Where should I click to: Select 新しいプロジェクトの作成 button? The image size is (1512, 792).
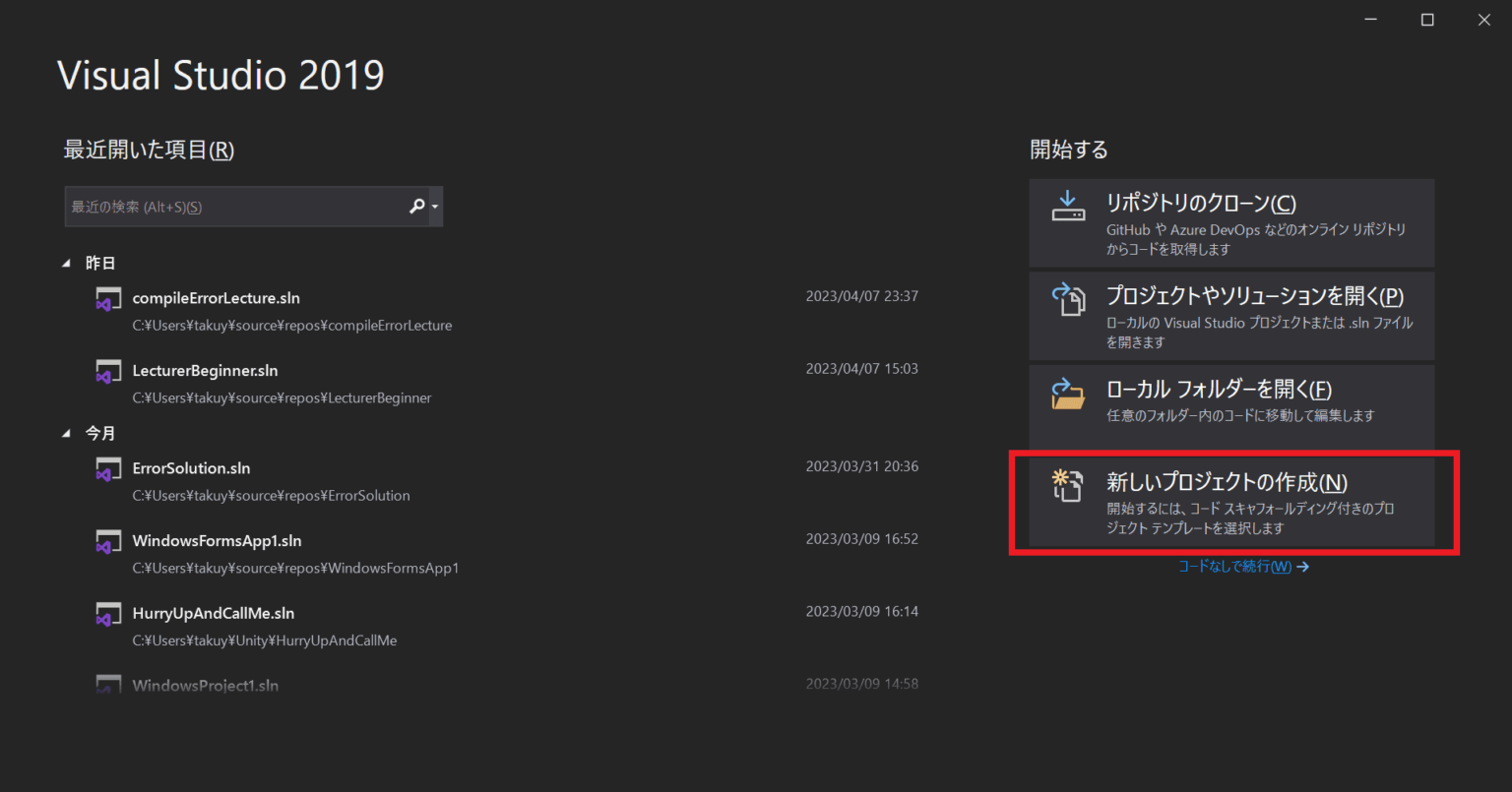1231,502
